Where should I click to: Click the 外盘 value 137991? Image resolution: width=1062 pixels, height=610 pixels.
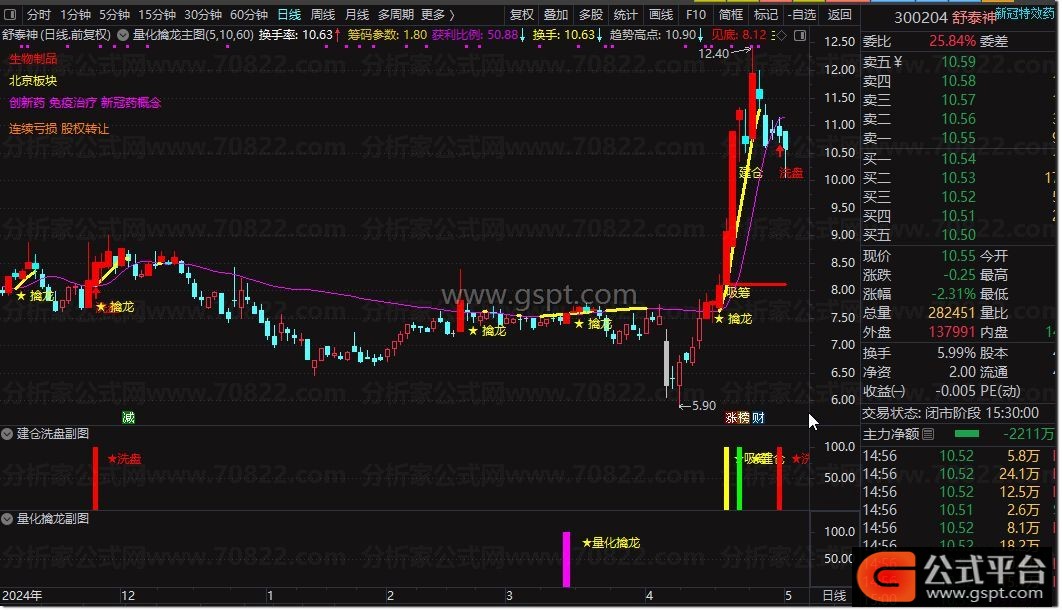tap(952, 332)
